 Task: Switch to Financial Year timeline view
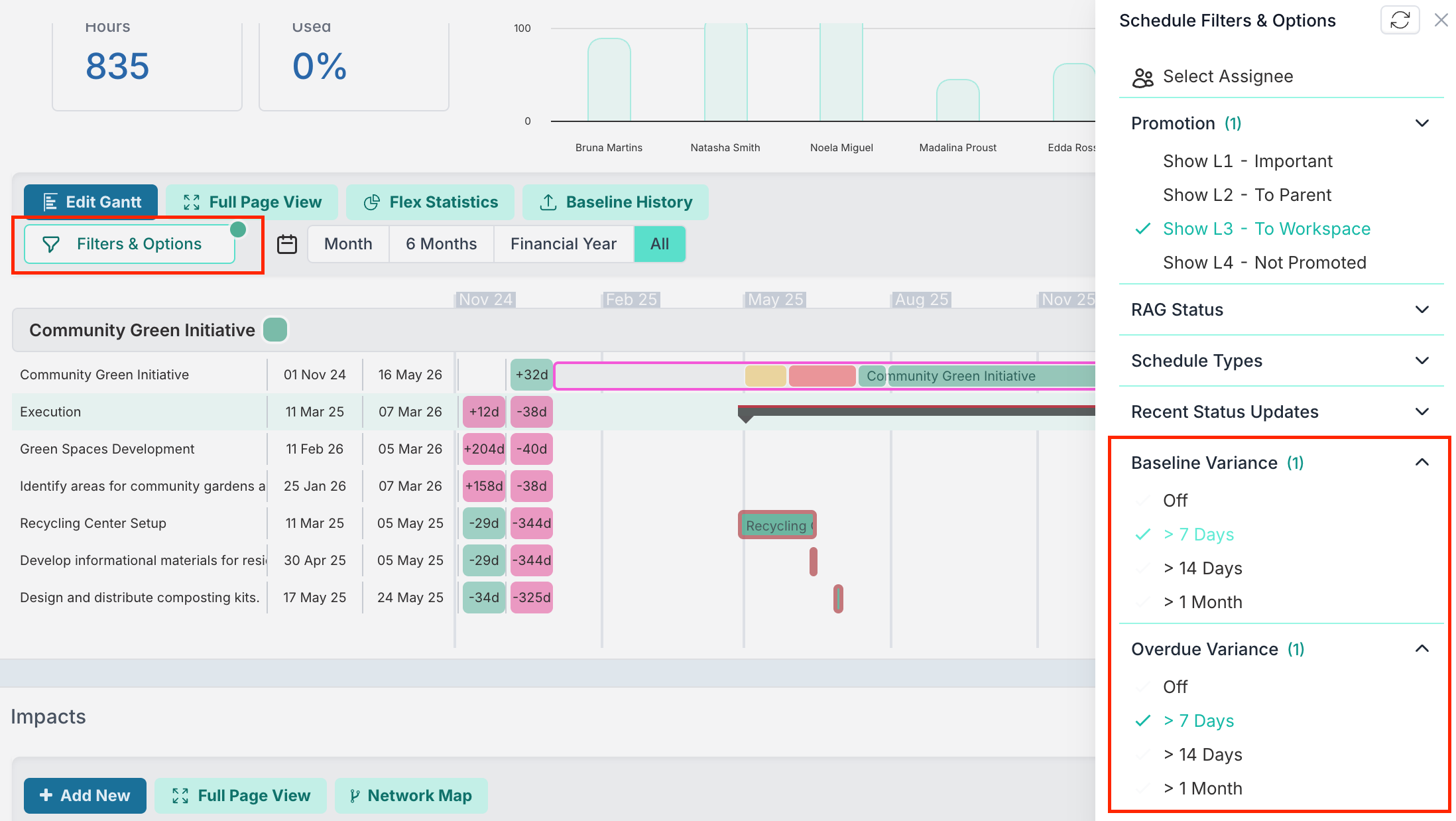[x=563, y=244]
